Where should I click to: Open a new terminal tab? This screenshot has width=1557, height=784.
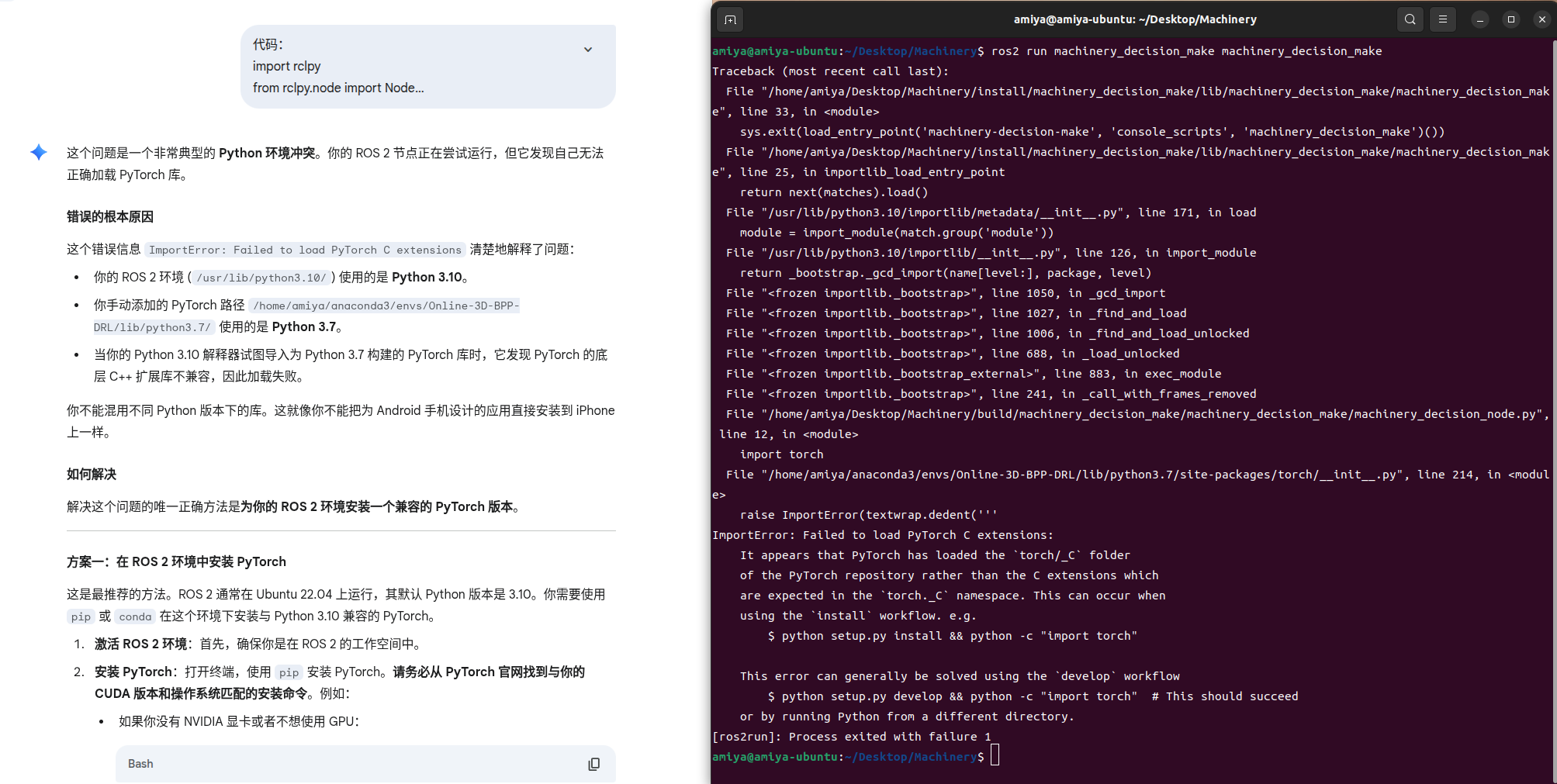click(729, 19)
